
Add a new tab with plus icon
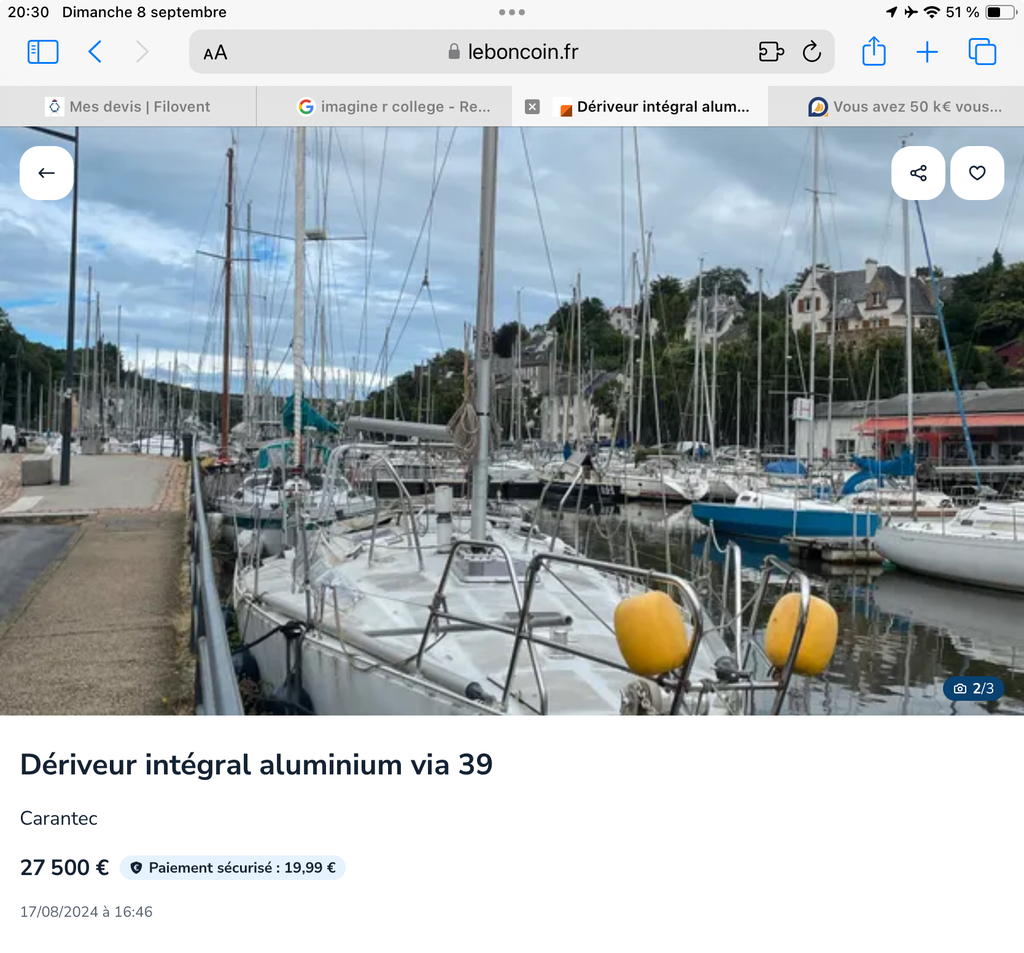[927, 52]
